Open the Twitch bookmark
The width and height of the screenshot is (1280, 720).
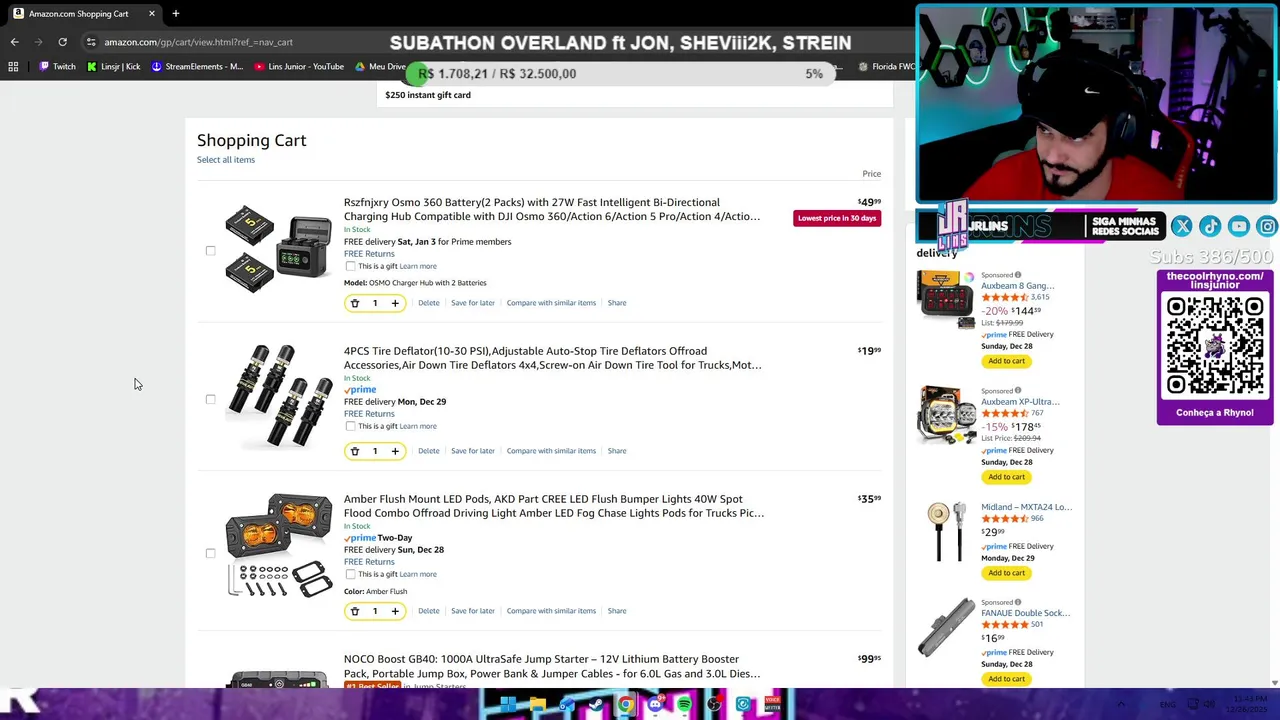(57, 66)
